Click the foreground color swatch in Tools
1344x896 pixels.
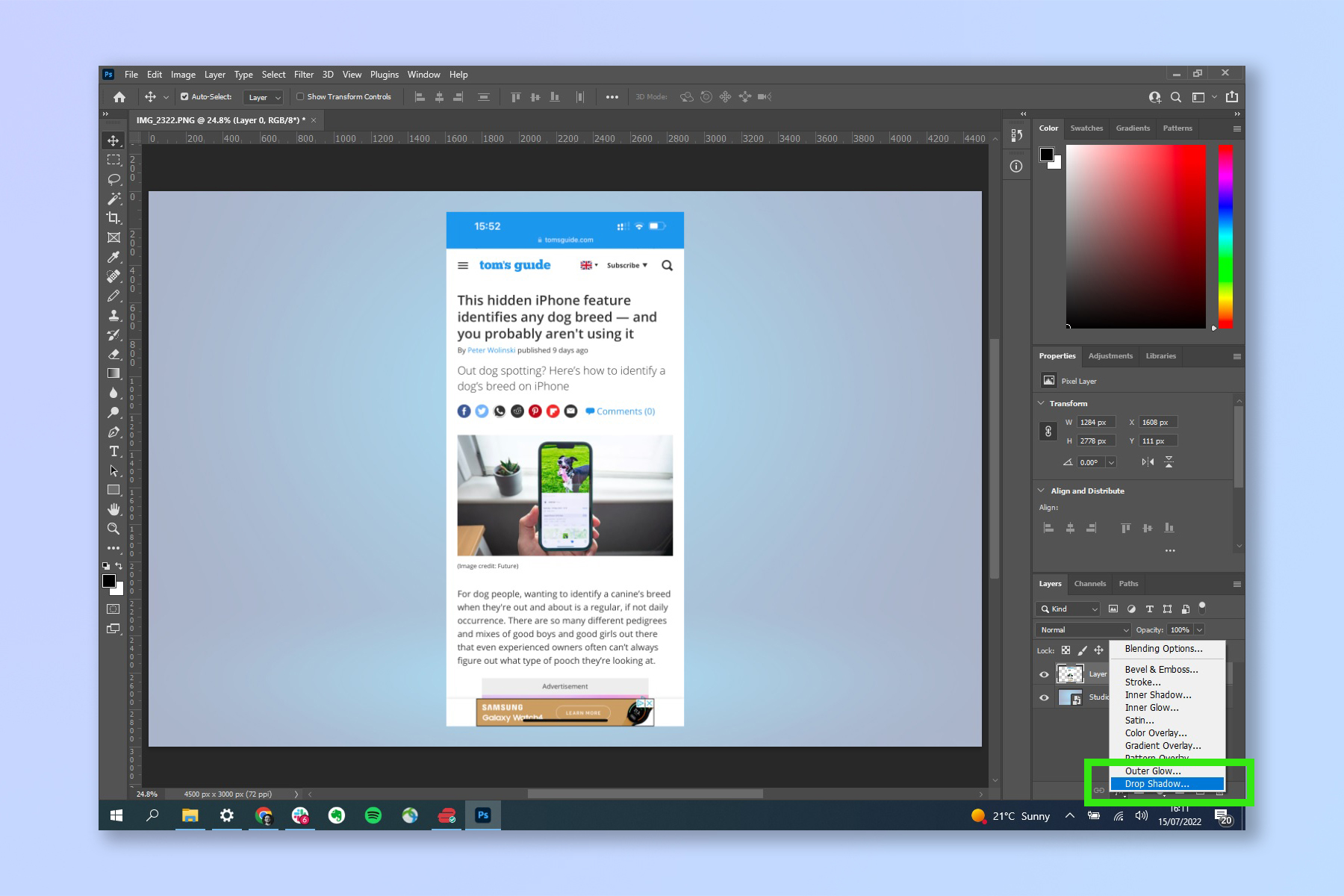coord(109,581)
